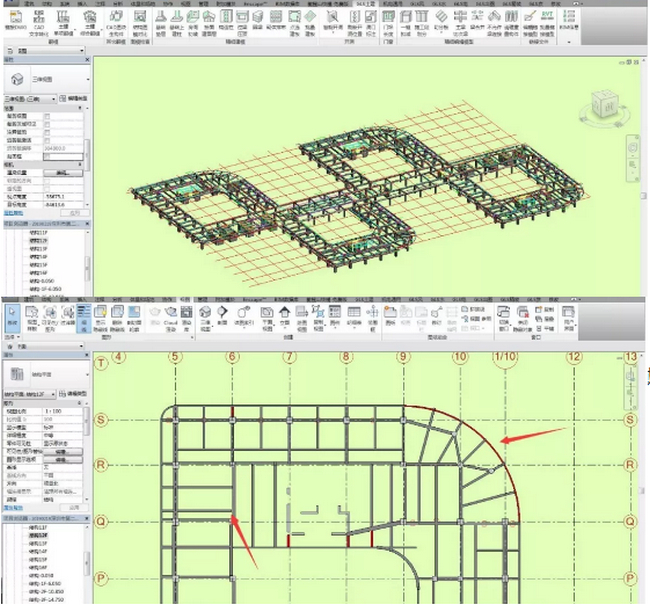
Task: Click the upper properties panel vertical scrollbar
Action: (87, 156)
